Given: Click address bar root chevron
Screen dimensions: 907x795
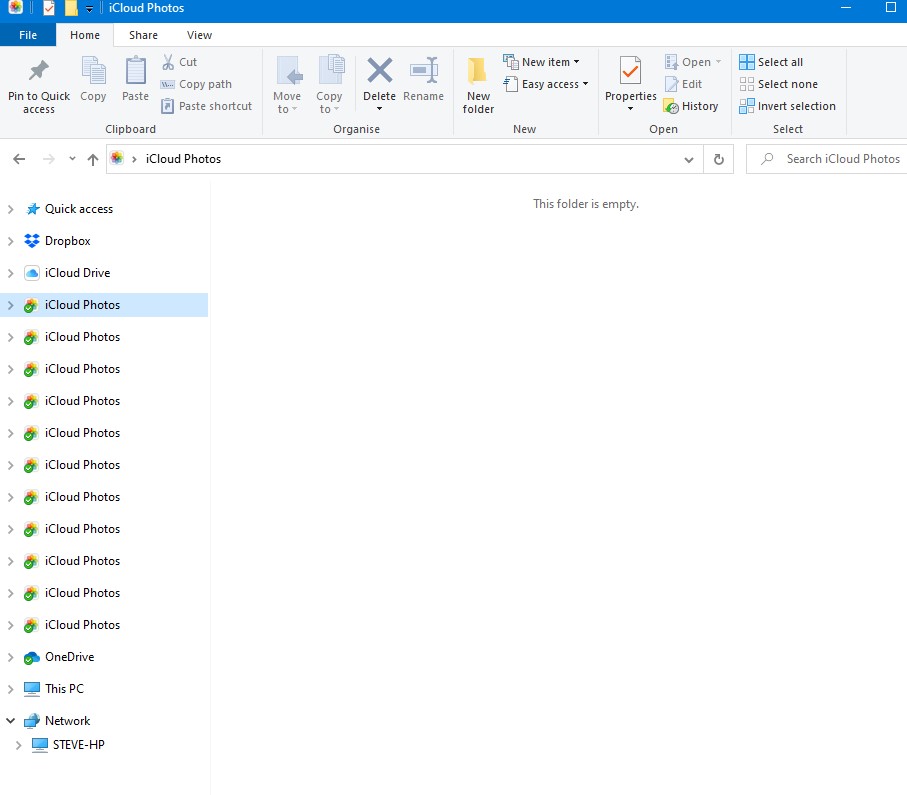Looking at the screenshot, I should point(134,159).
